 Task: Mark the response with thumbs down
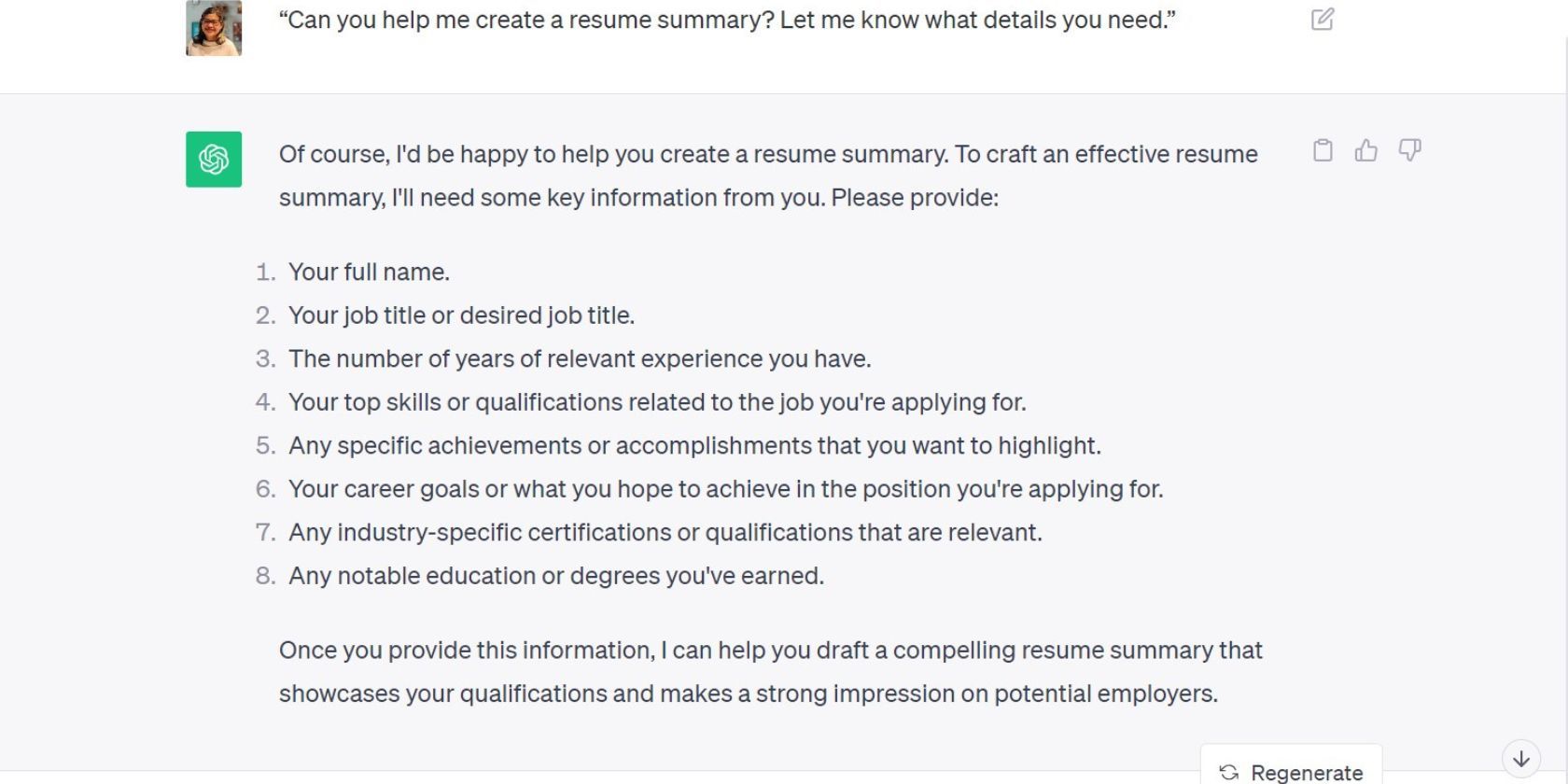coord(1409,150)
